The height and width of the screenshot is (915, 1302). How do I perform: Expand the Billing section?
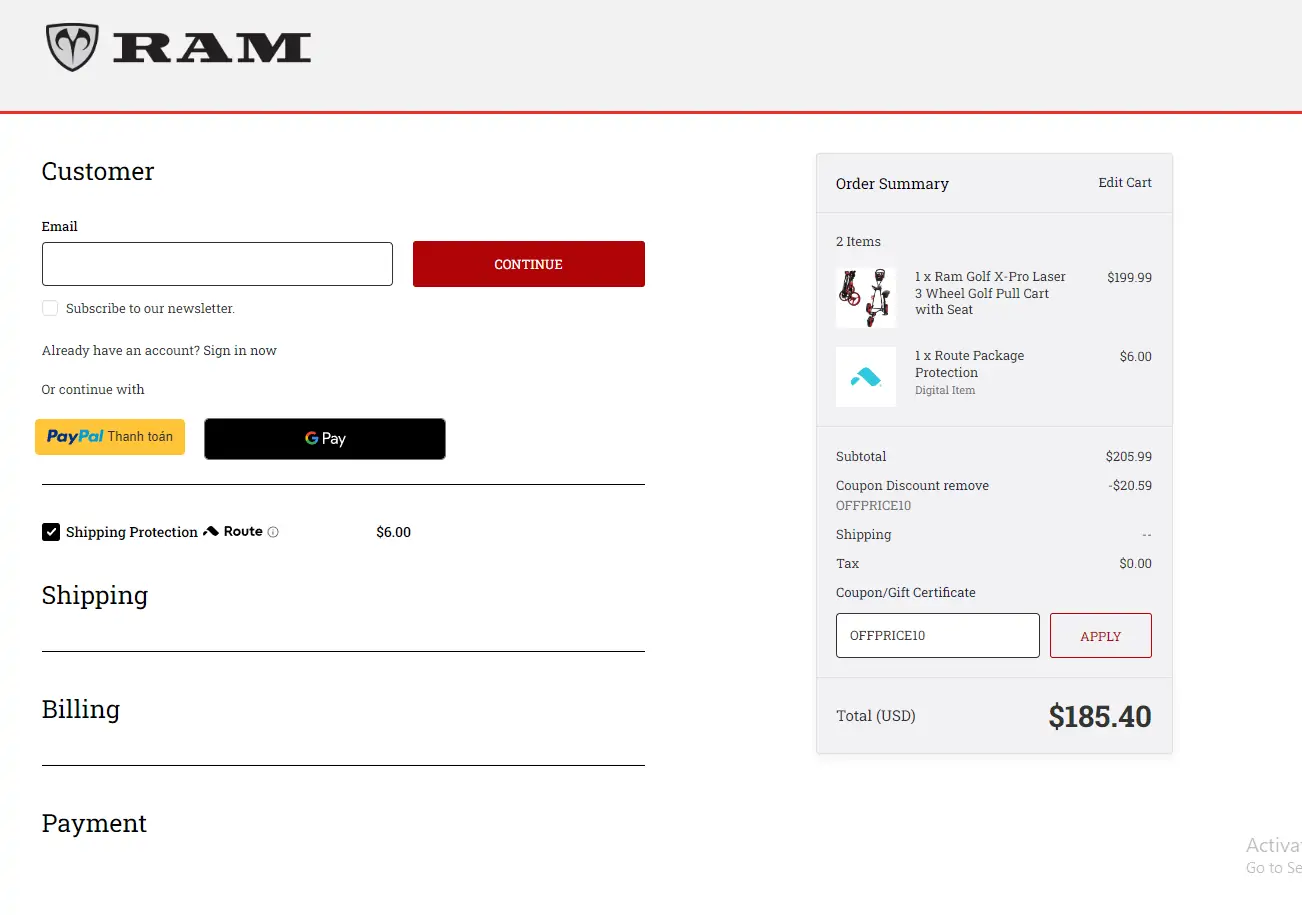pyautogui.click(x=80, y=709)
